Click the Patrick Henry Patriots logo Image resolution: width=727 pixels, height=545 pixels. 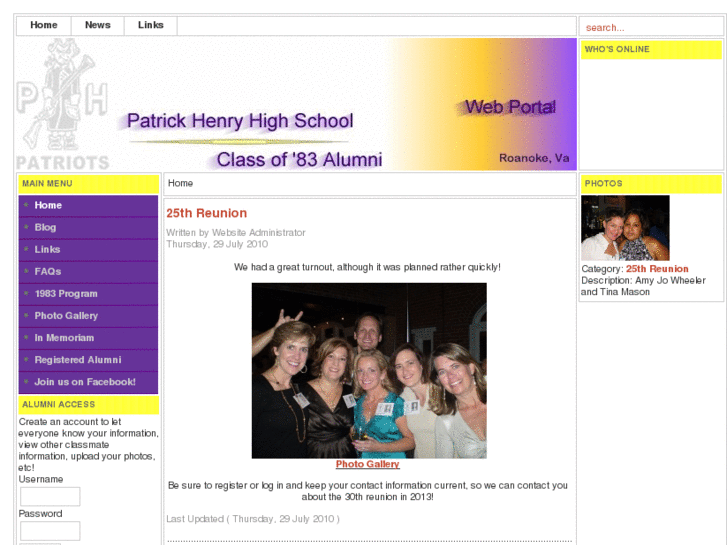[63, 104]
